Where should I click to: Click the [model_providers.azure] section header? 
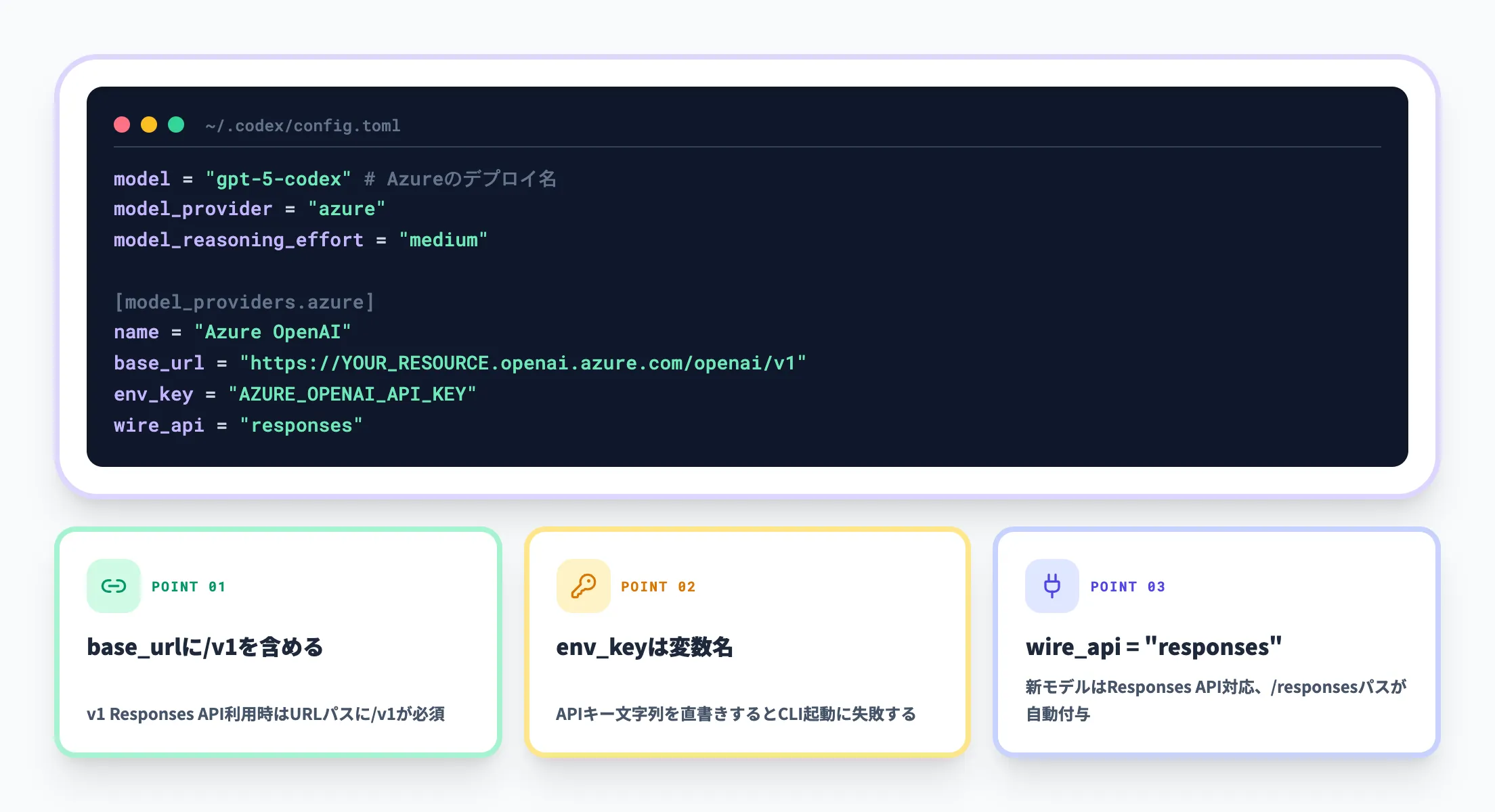point(244,302)
